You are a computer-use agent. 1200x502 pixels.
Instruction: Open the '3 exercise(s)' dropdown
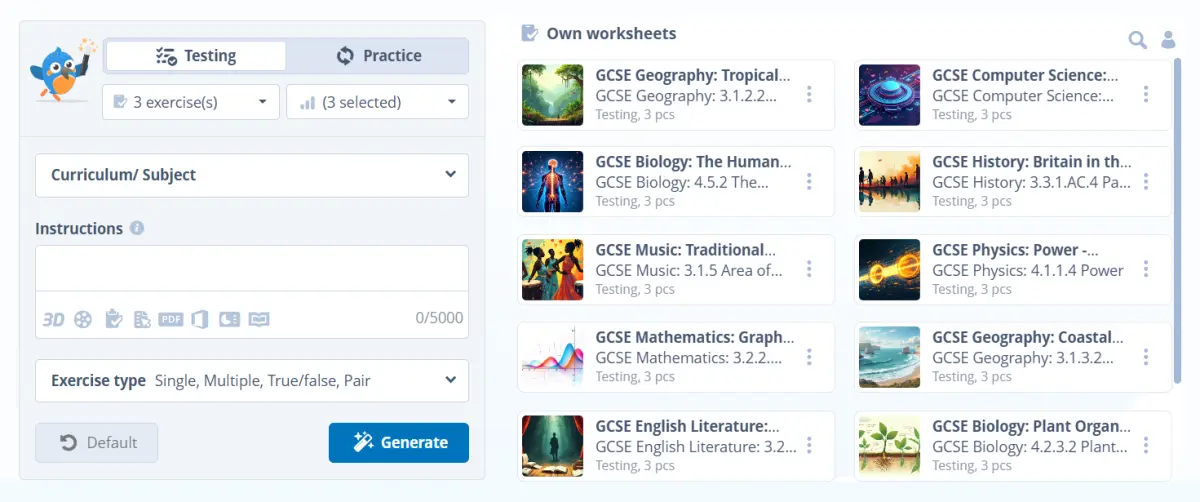click(190, 102)
